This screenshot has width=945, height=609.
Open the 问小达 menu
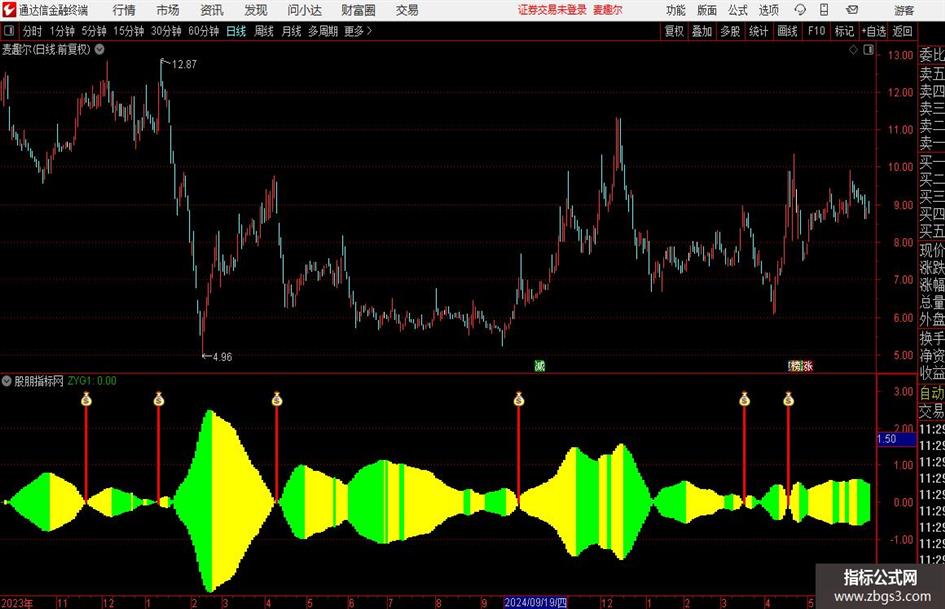pyautogui.click(x=304, y=10)
